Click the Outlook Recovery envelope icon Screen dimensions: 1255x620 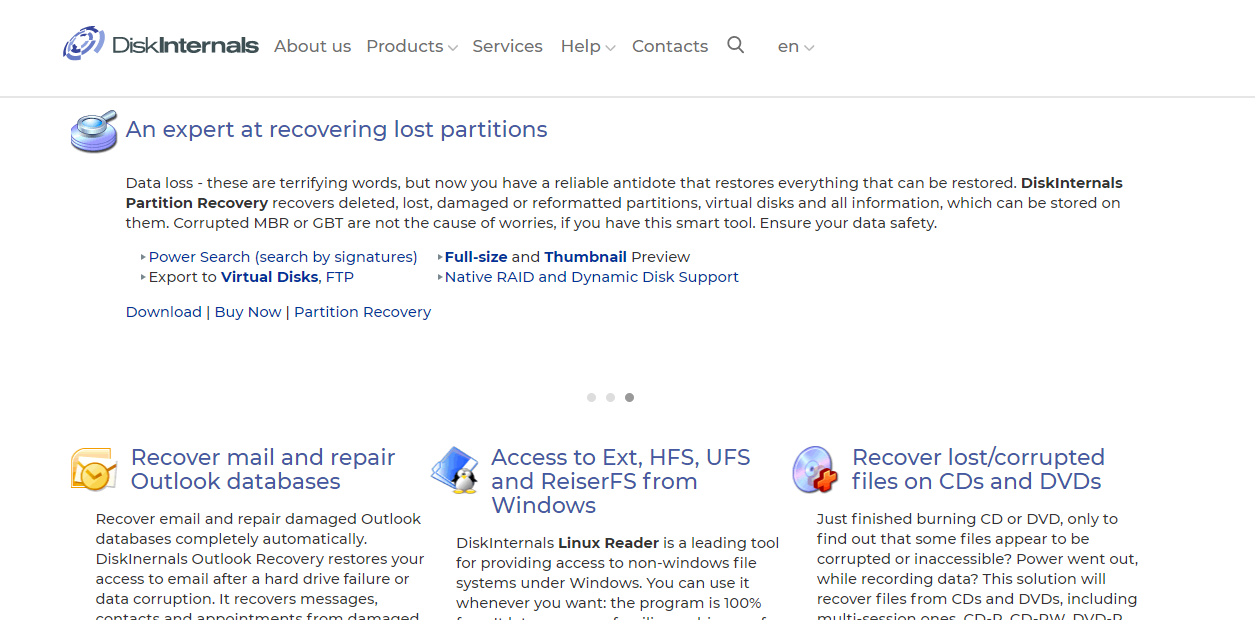pos(94,469)
